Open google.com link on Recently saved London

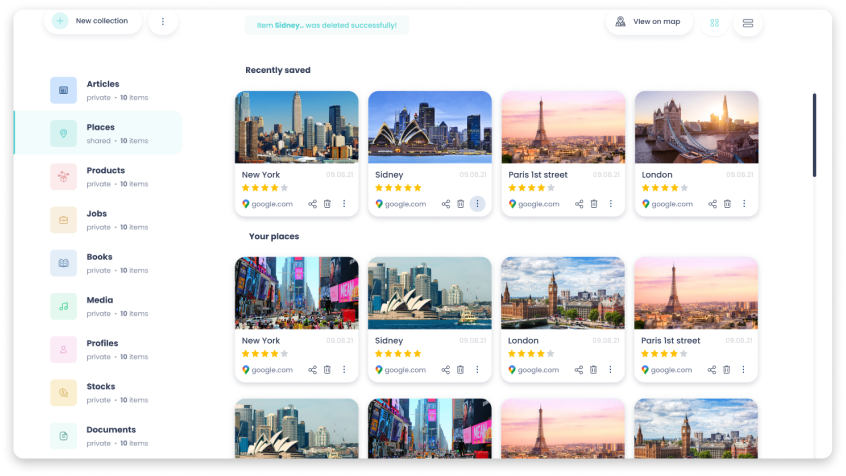pos(667,204)
